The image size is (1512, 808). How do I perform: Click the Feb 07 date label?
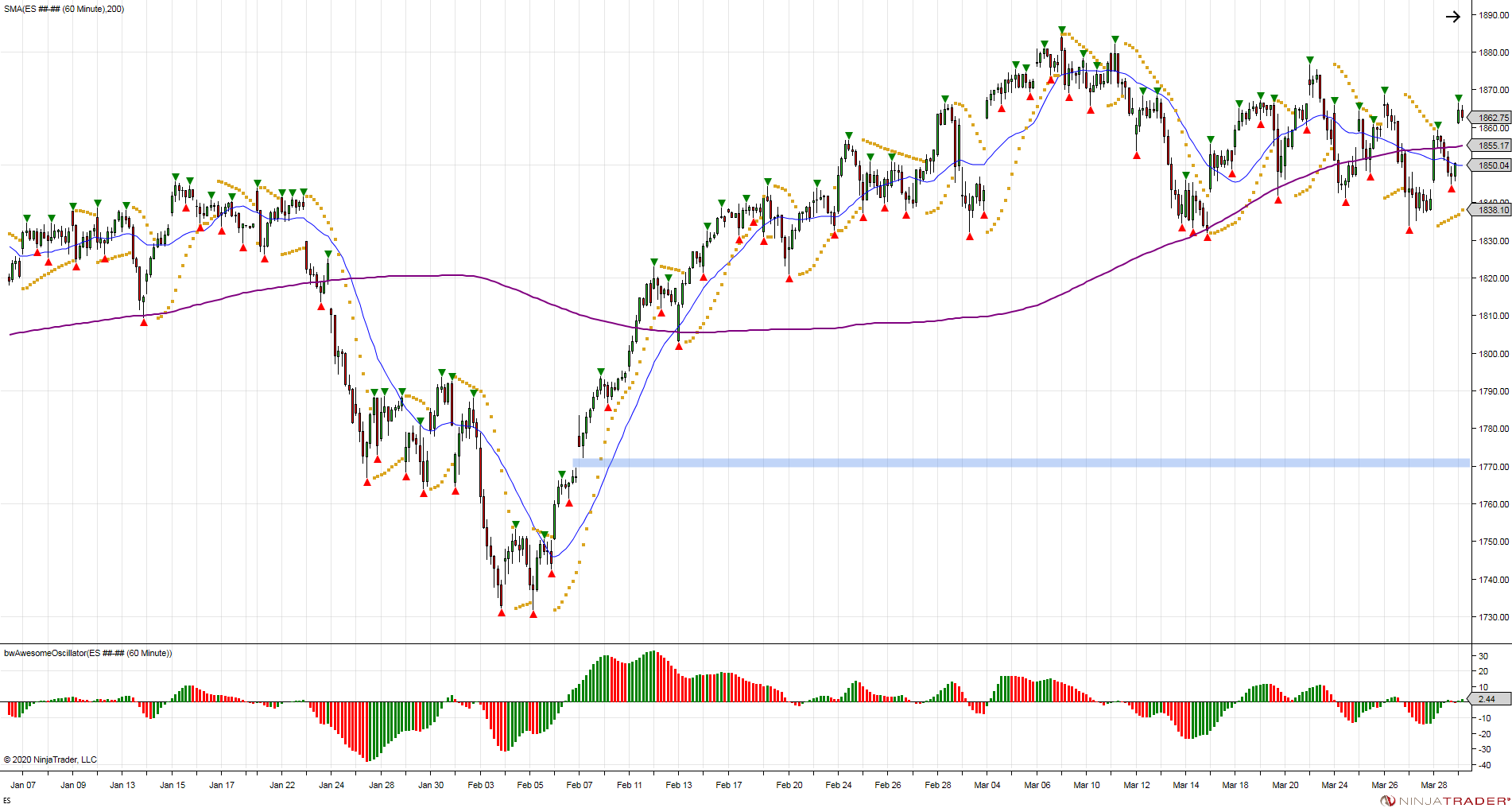click(x=580, y=785)
